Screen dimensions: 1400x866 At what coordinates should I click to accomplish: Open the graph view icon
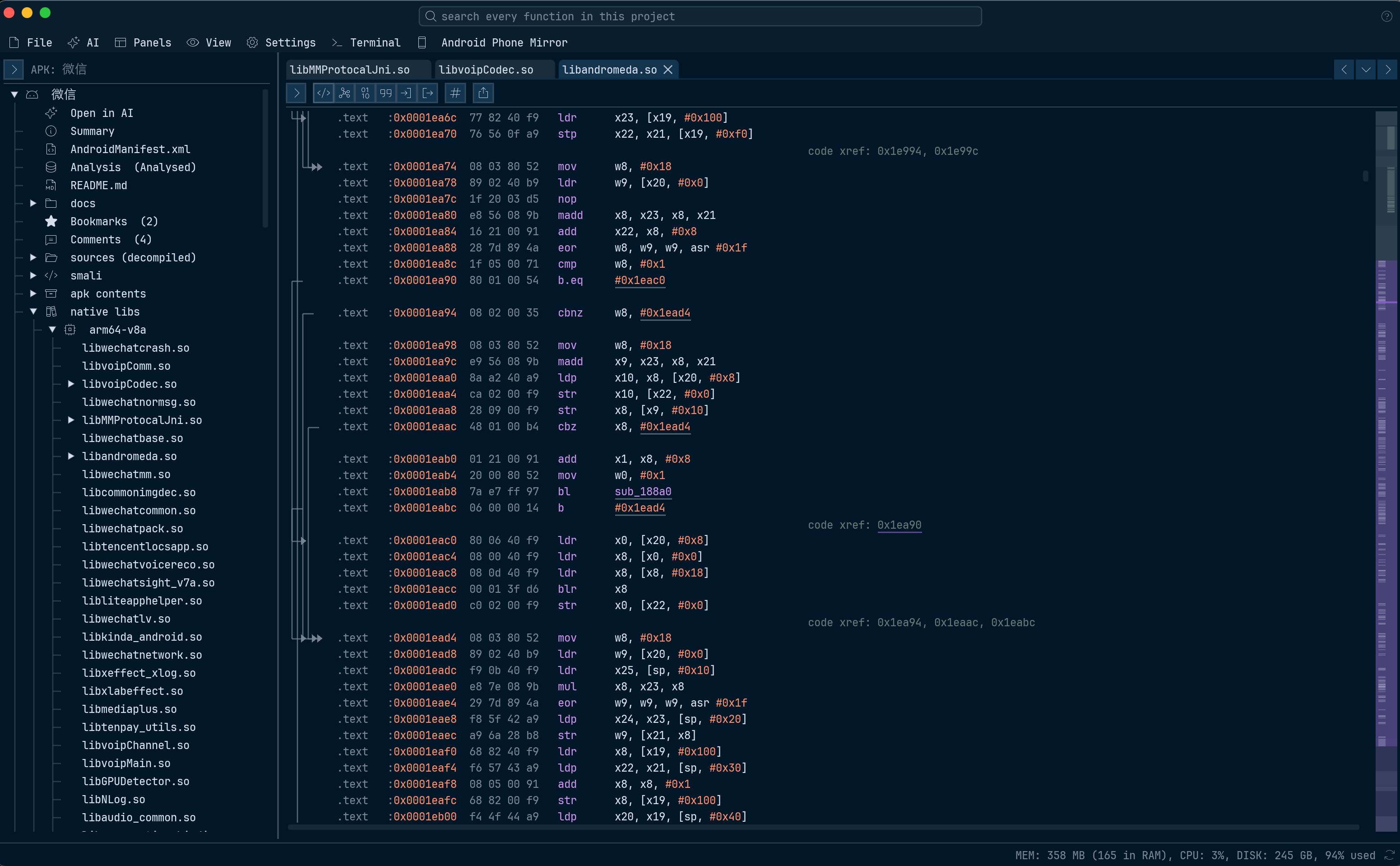click(344, 93)
